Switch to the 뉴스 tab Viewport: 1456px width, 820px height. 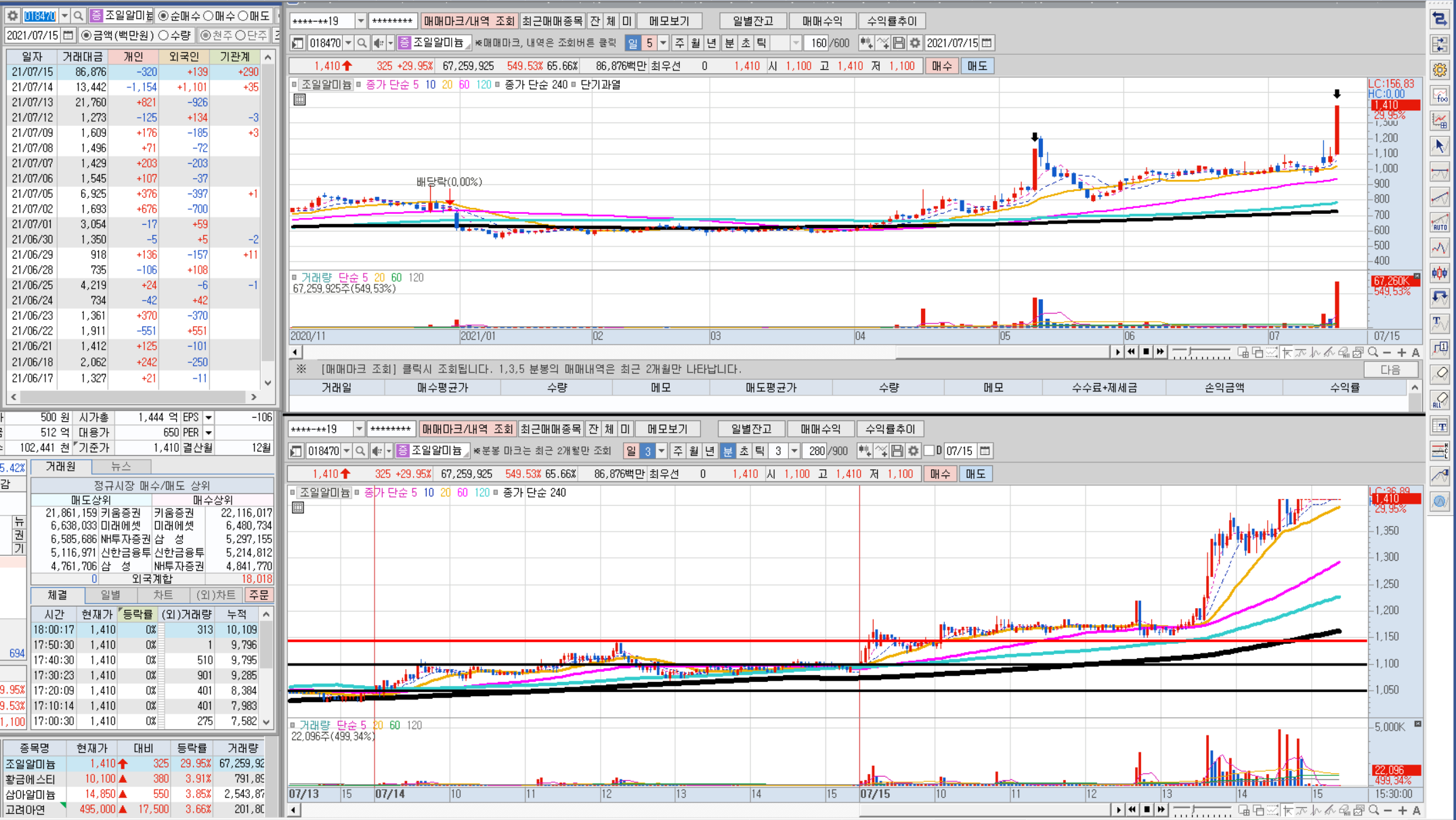[121, 467]
